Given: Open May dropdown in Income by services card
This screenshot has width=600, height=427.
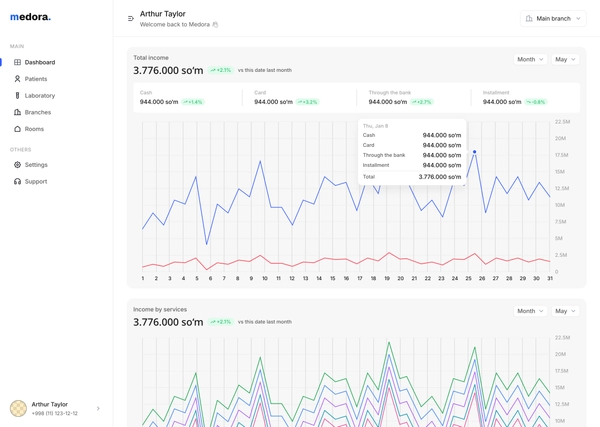Looking at the screenshot, I should click(x=565, y=311).
